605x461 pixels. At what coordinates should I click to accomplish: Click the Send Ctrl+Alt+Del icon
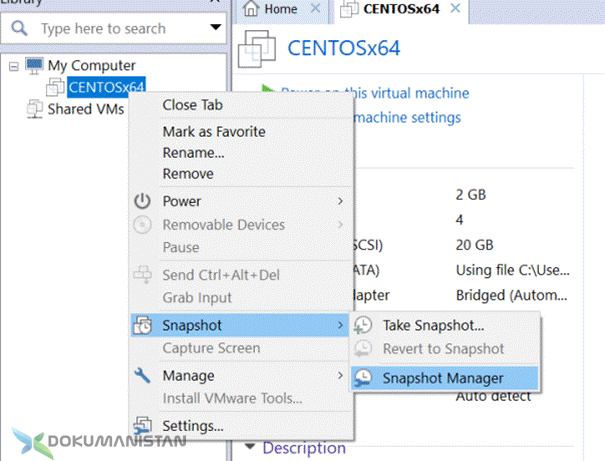coord(142,274)
